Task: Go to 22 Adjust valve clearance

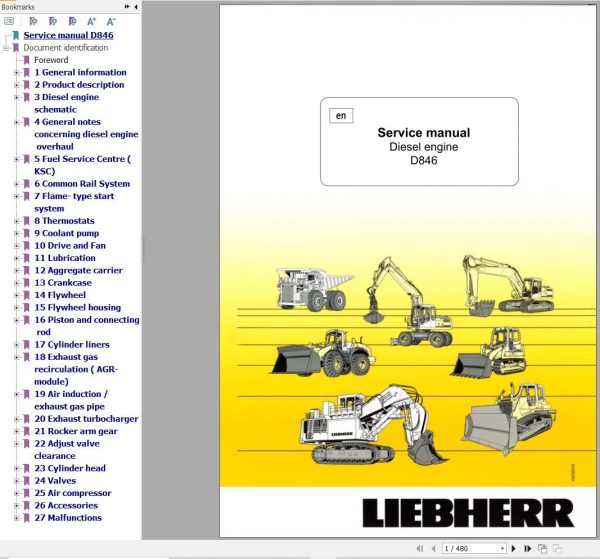Action: pyautogui.click(x=67, y=450)
